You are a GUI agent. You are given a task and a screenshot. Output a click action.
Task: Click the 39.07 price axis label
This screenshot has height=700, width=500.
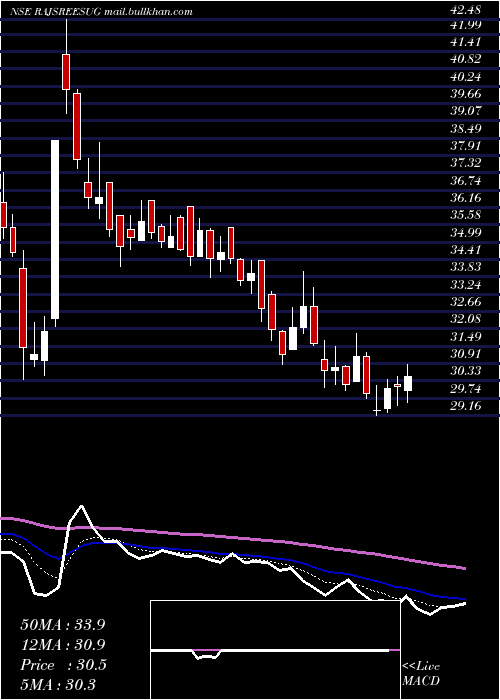pos(465,112)
